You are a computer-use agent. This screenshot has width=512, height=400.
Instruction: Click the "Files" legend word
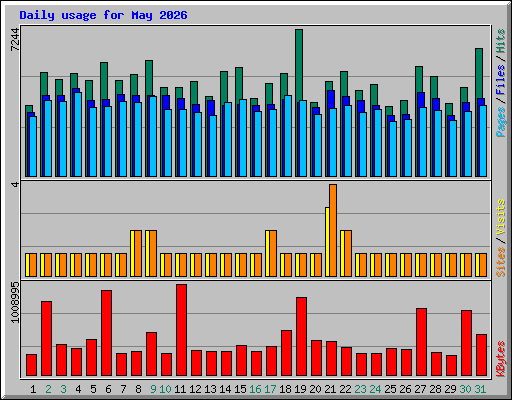(x=501, y=80)
